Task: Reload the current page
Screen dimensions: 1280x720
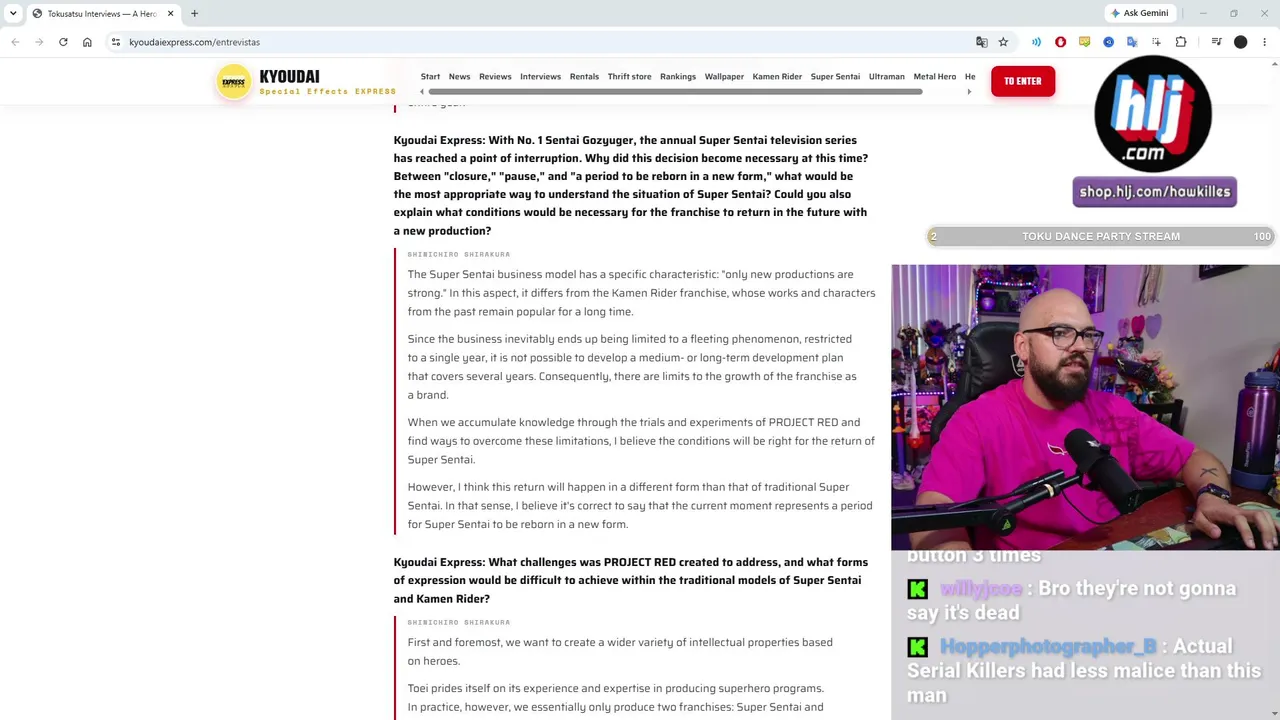Action: click(63, 42)
